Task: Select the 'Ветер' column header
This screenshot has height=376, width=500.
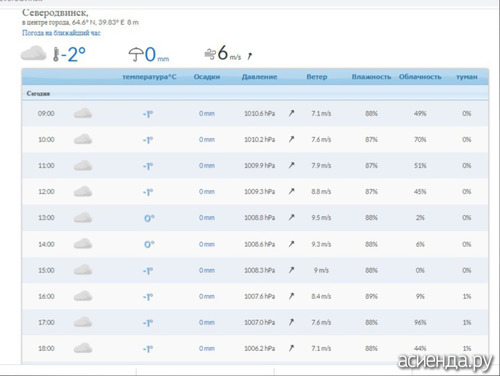Action: pos(317,77)
